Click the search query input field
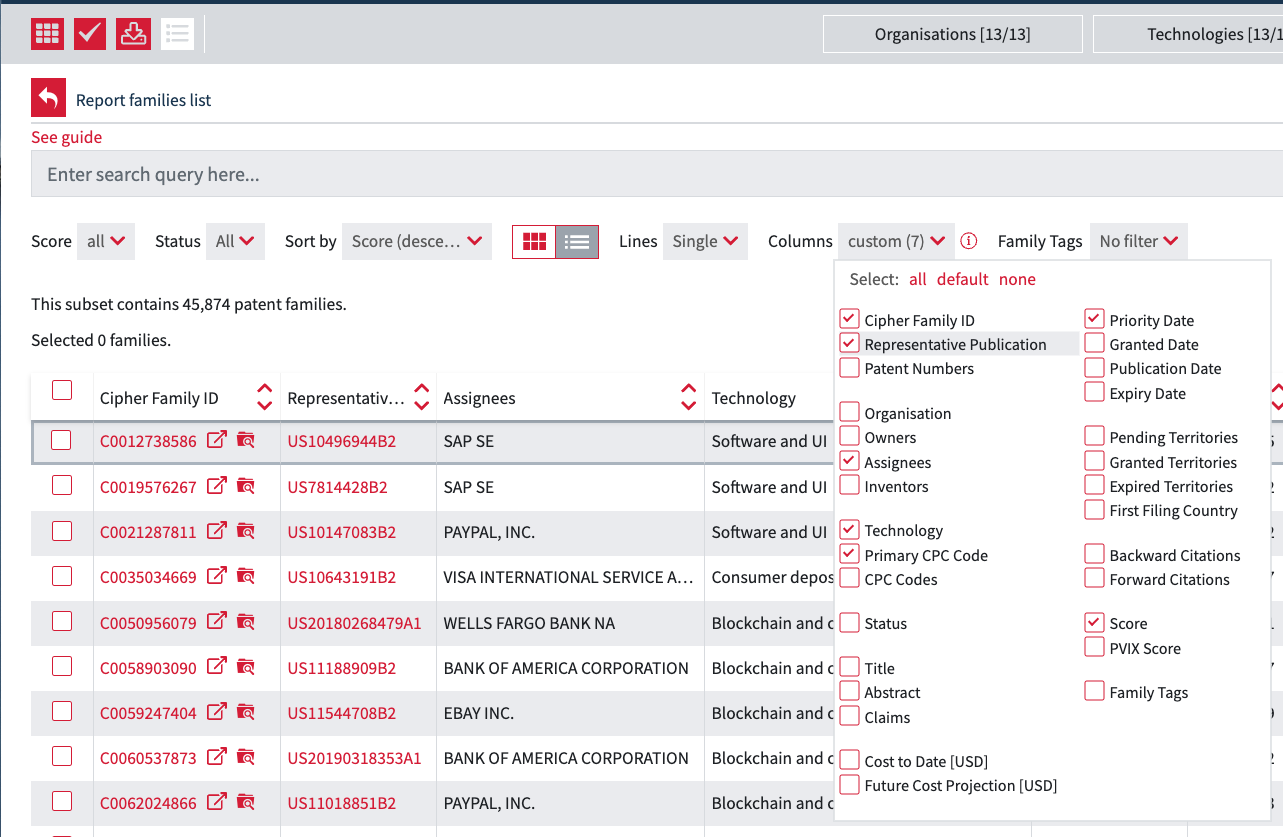Screen dimensions: 1283x837 657,174
